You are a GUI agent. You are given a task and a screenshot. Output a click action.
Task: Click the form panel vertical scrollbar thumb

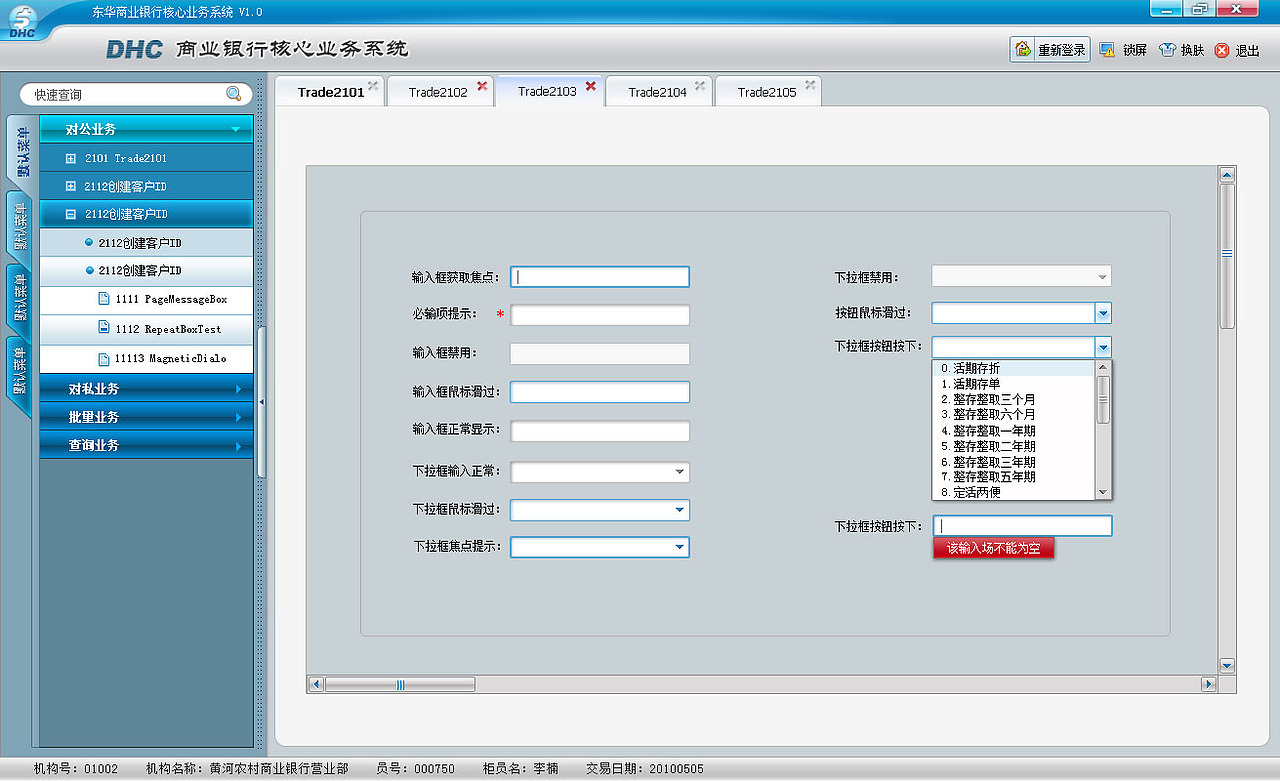pyautogui.click(x=1227, y=254)
